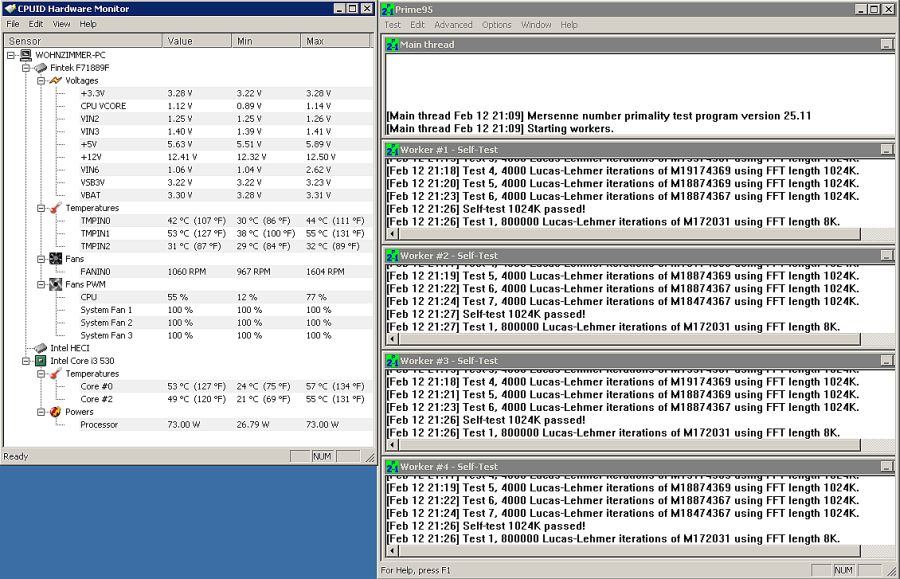This screenshot has width=900, height=579.
Task: Collapse the Core Temperatures branch
Action: (x=41, y=374)
